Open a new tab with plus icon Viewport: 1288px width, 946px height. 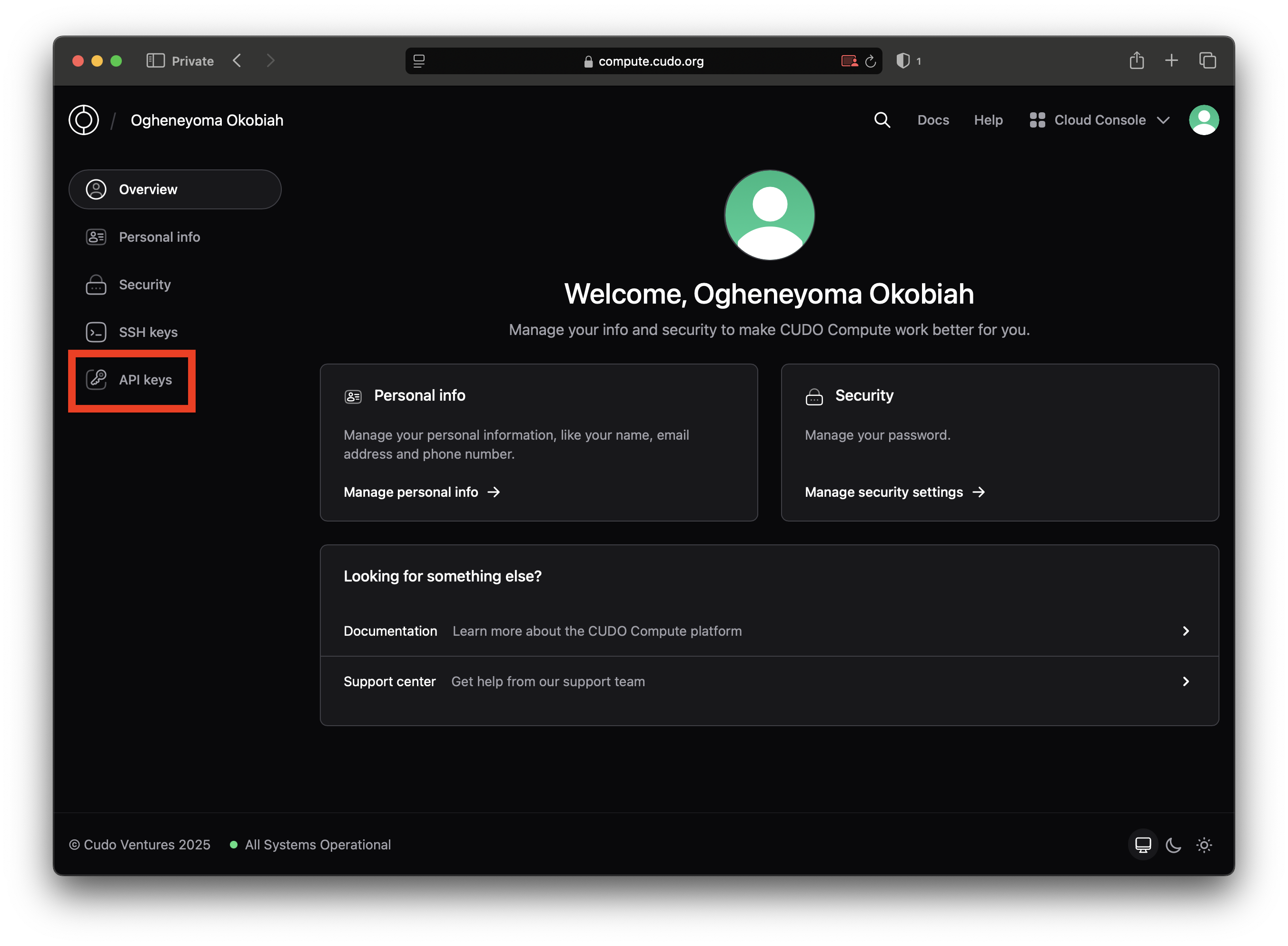tap(1172, 60)
